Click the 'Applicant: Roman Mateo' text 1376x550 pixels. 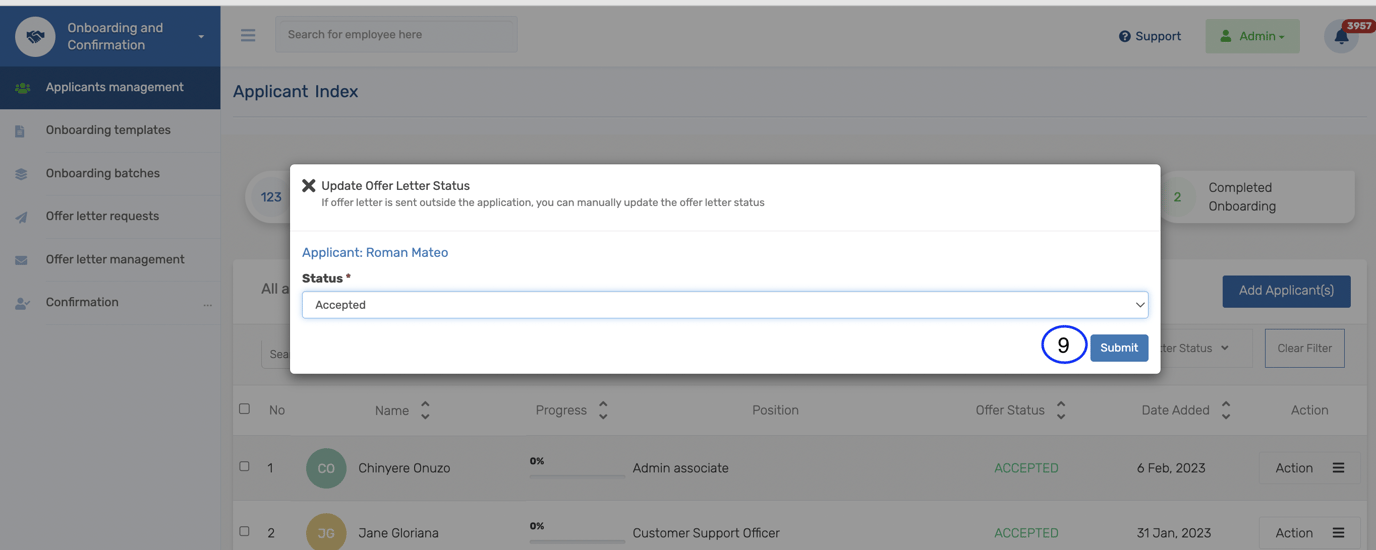pos(375,252)
